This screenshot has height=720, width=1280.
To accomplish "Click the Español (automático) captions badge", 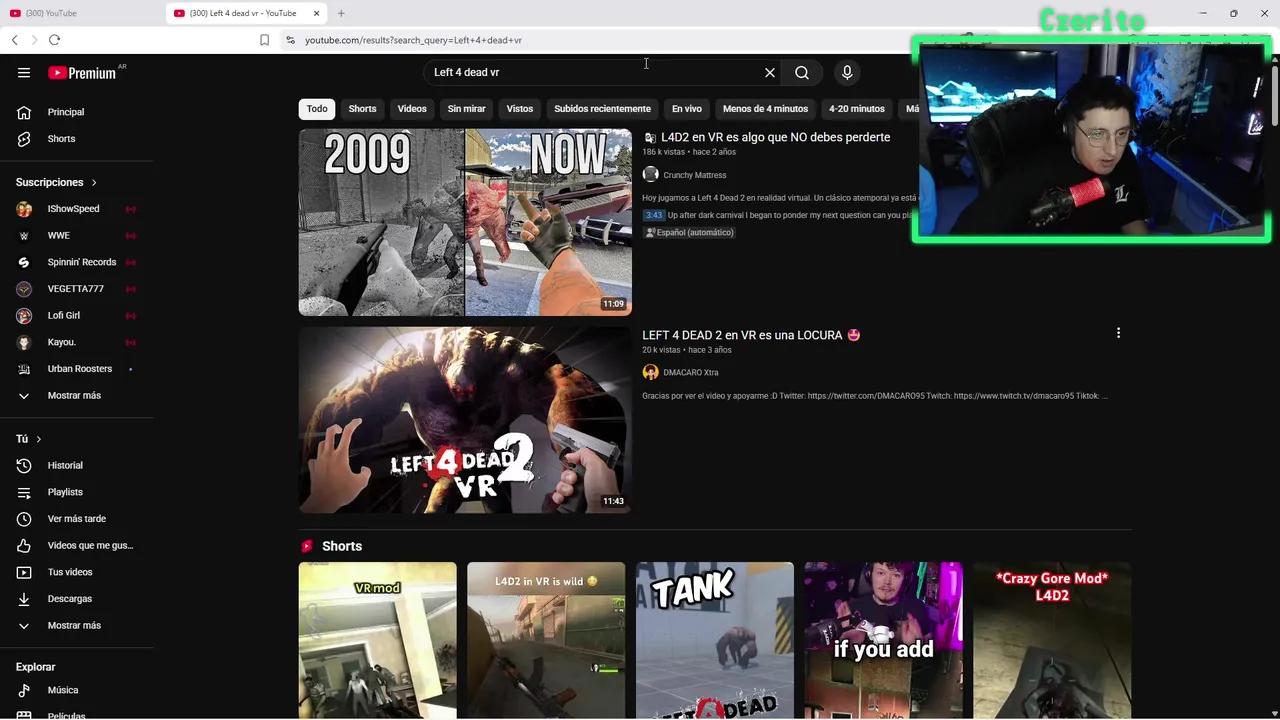I will pos(689,233).
